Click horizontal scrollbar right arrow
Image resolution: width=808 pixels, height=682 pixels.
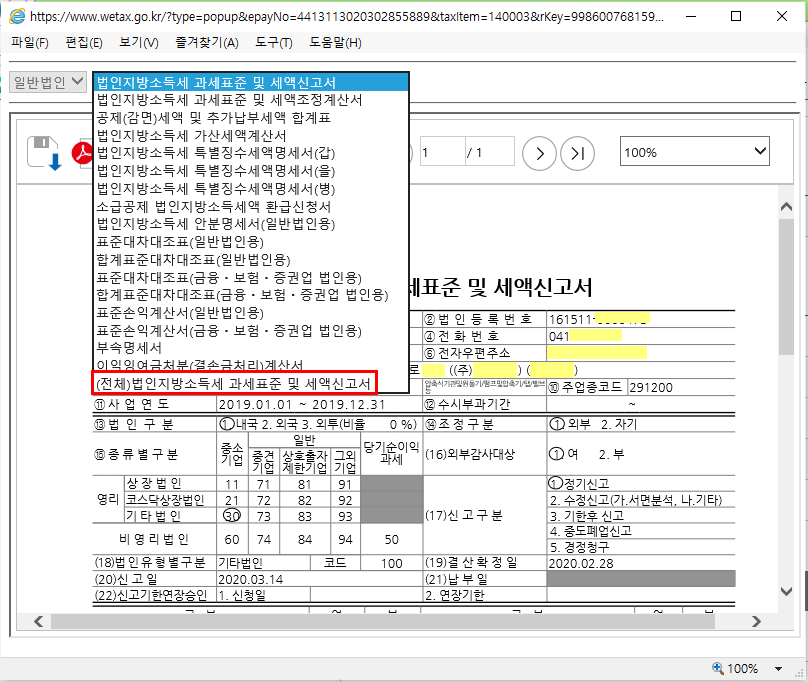[x=756, y=621]
